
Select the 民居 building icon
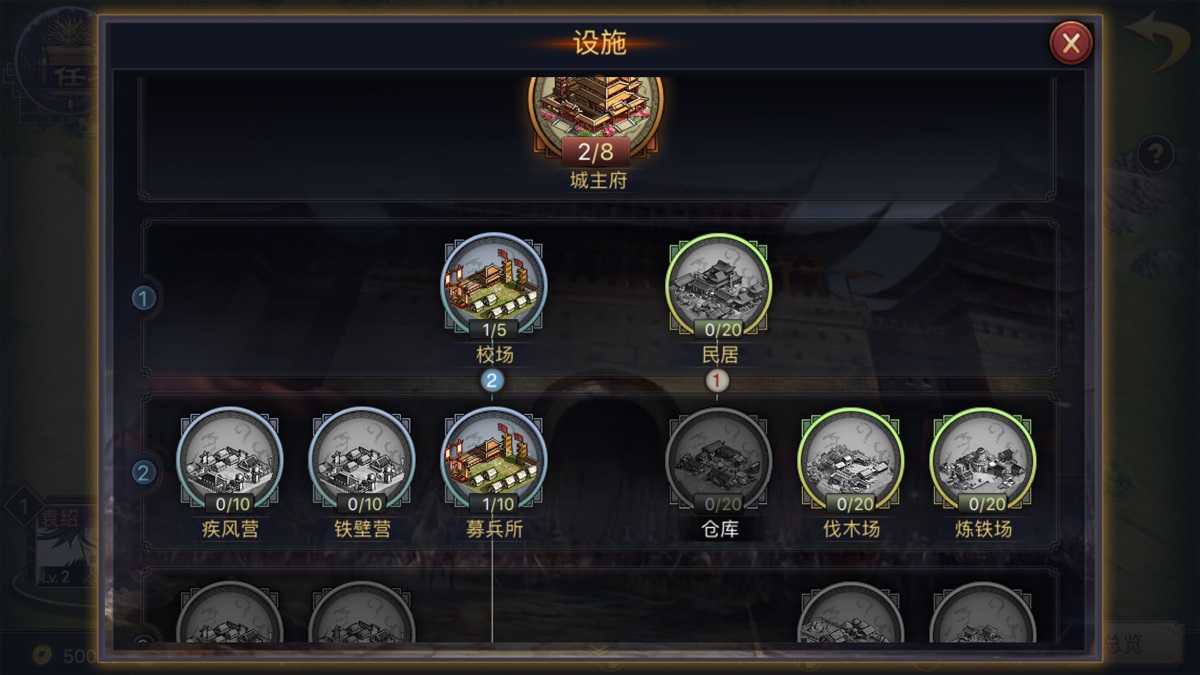719,286
